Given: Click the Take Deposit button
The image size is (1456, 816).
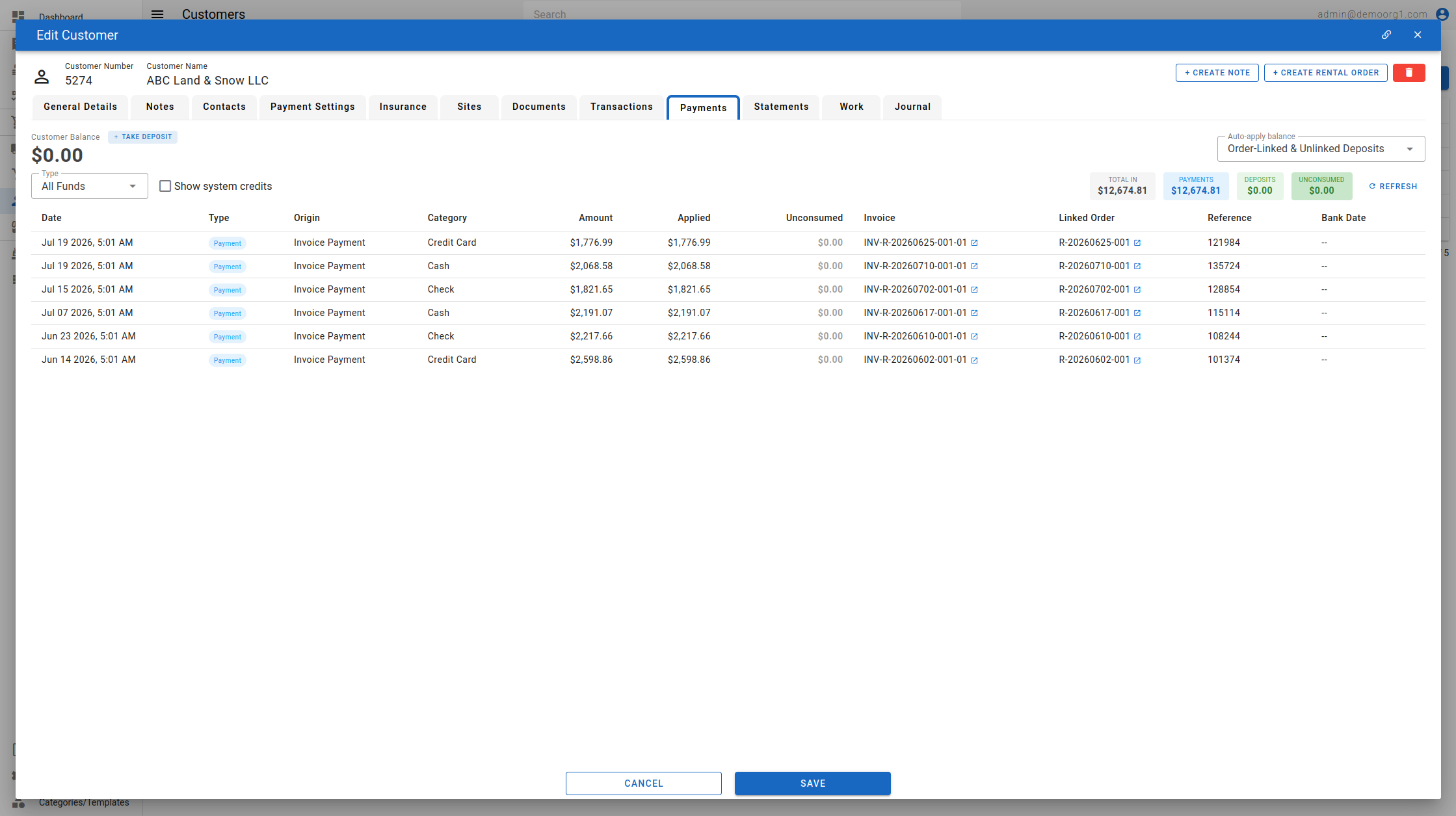Looking at the screenshot, I should coord(143,137).
